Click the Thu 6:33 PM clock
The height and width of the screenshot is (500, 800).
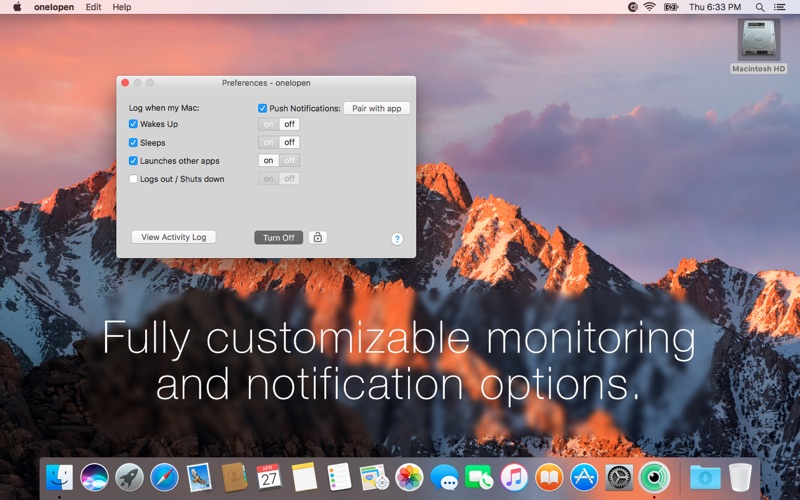pyautogui.click(x=715, y=7)
